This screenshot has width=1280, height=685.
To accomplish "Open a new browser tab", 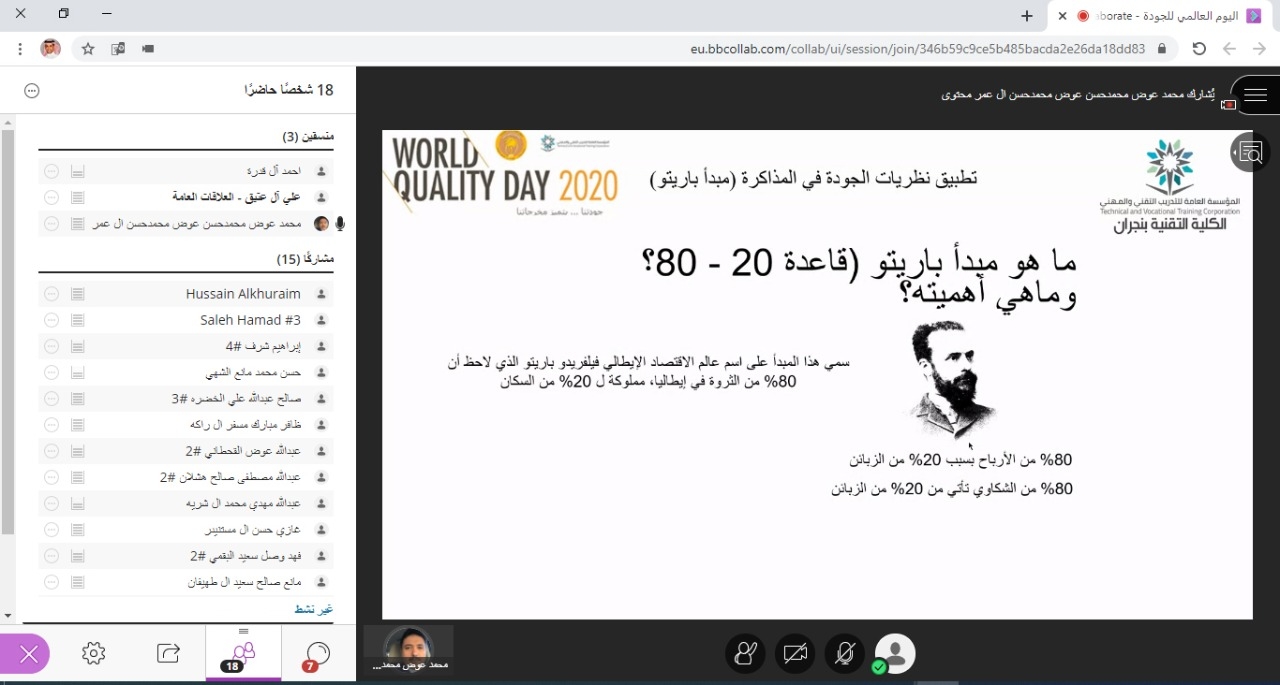I will tap(1027, 16).
